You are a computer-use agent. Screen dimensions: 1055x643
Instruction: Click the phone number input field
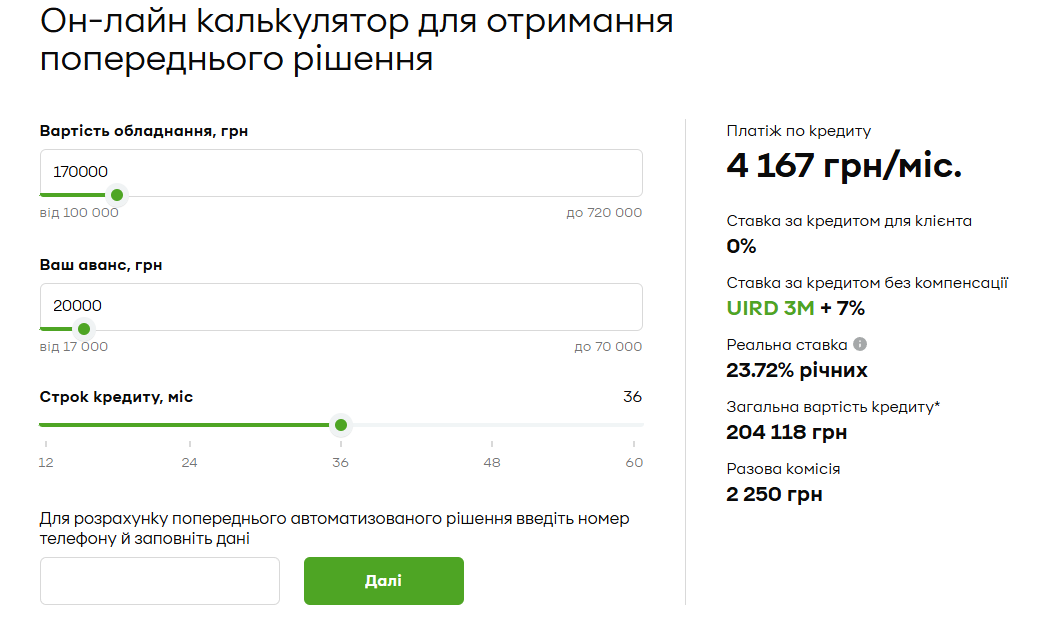point(160,581)
